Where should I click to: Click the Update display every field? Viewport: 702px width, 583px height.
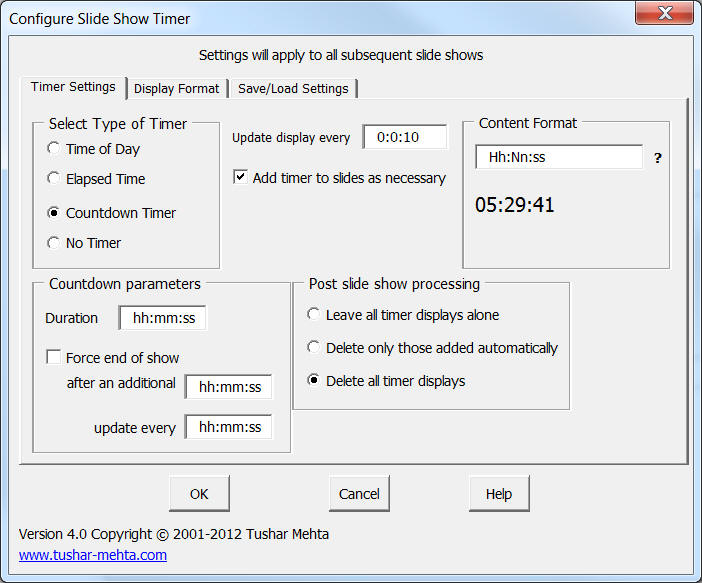click(x=404, y=138)
